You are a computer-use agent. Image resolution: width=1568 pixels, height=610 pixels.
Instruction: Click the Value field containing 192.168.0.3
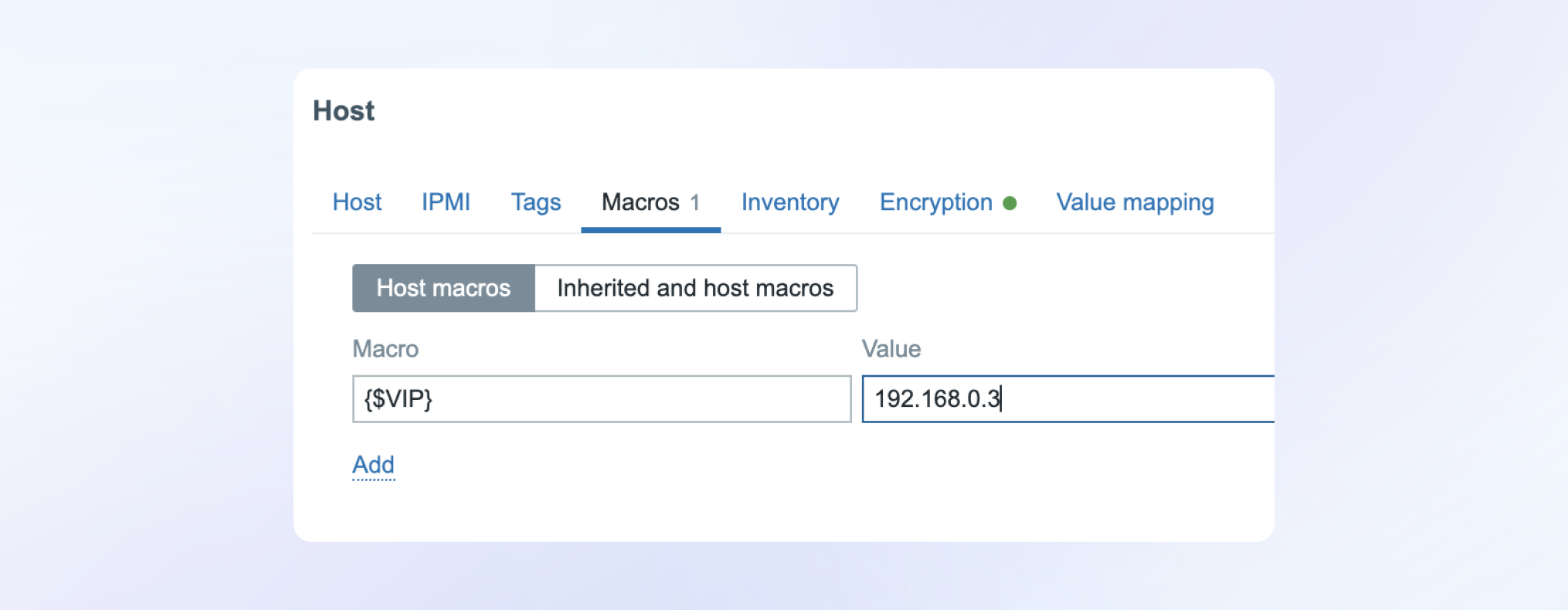coord(1066,399)
